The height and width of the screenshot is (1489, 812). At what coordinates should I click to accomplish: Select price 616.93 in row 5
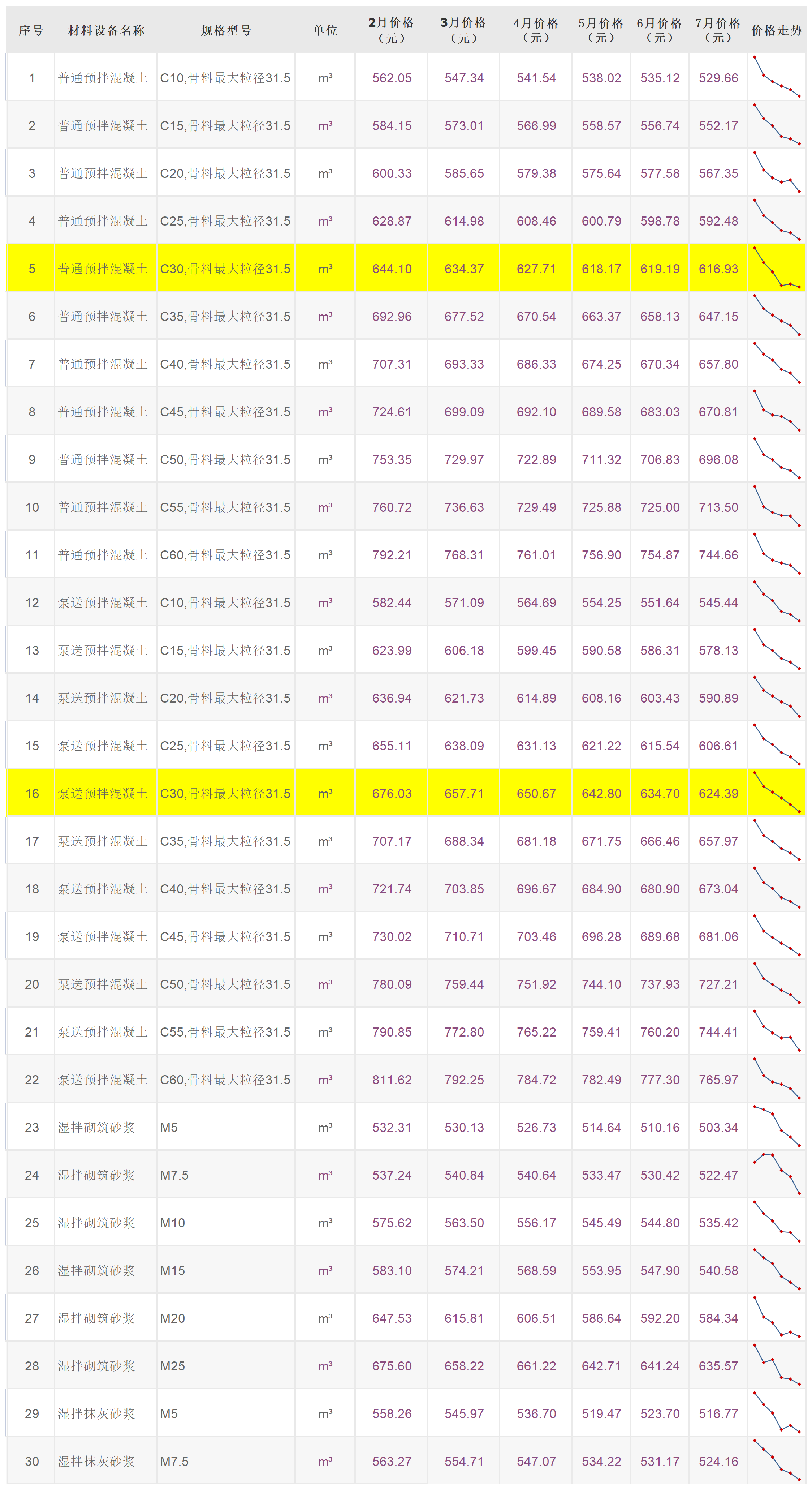click(718, 269)
